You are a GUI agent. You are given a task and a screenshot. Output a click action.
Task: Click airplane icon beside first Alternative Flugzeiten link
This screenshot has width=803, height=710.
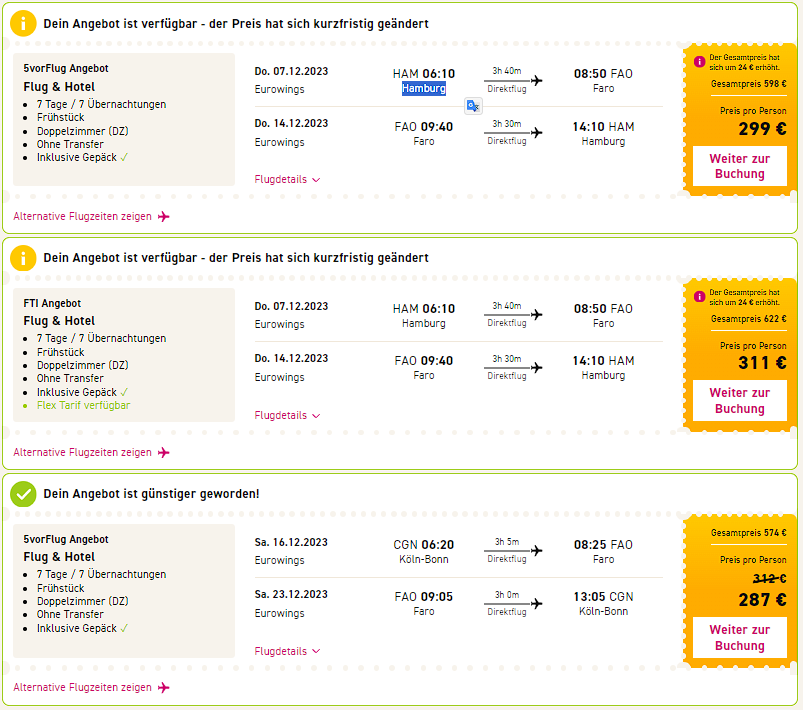point(164,217)
